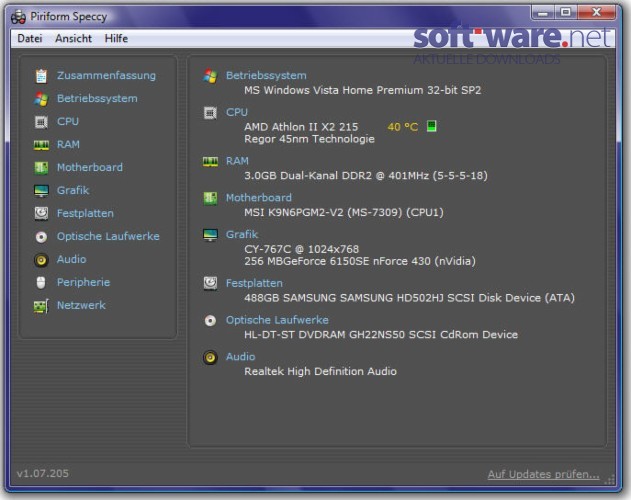This screenshot has height=500, width=631.
Task: Click the green CPU temperature indicator icon
Action: pos(431,126)
